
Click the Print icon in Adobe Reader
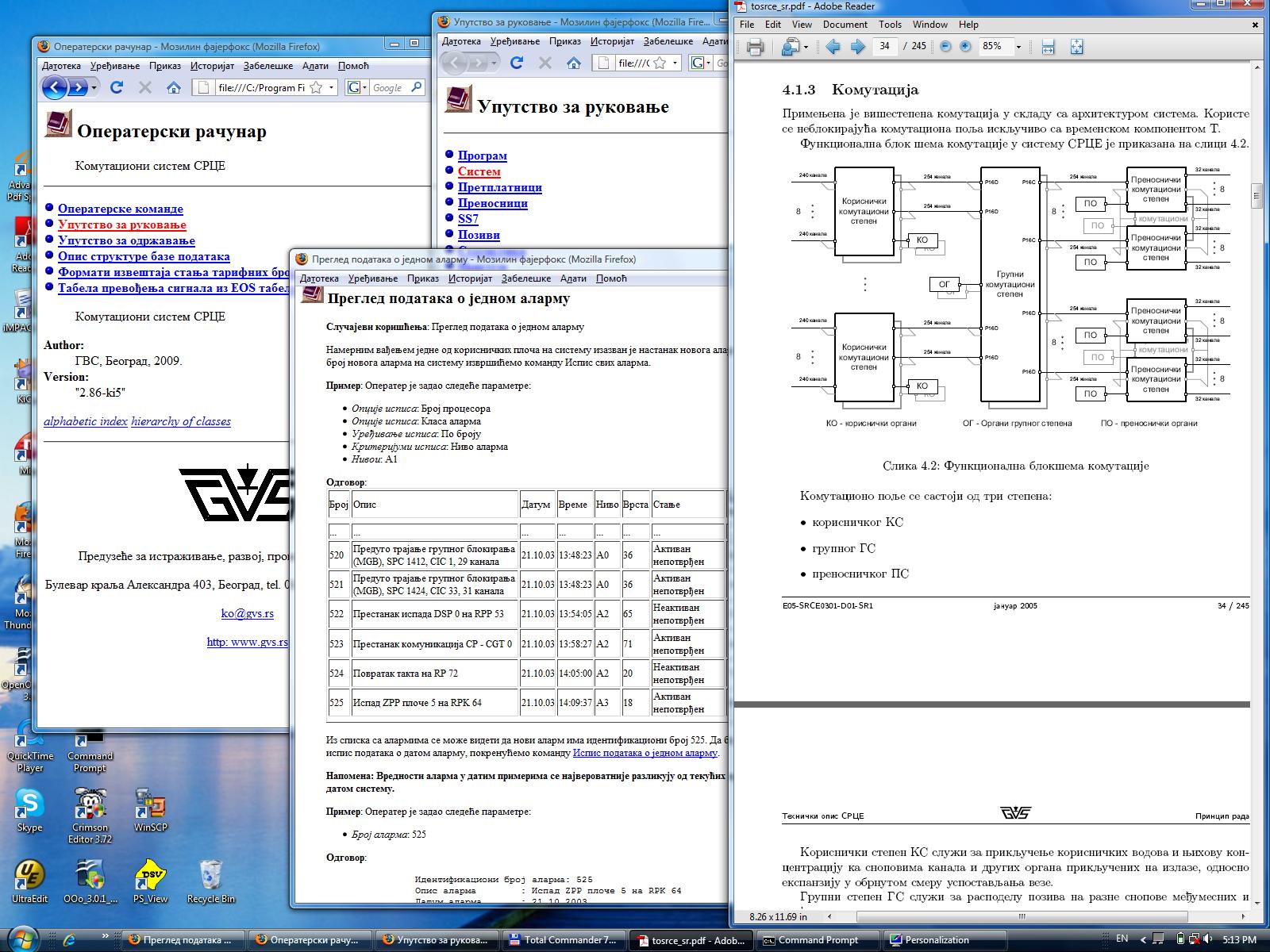(x=754, y=47)
